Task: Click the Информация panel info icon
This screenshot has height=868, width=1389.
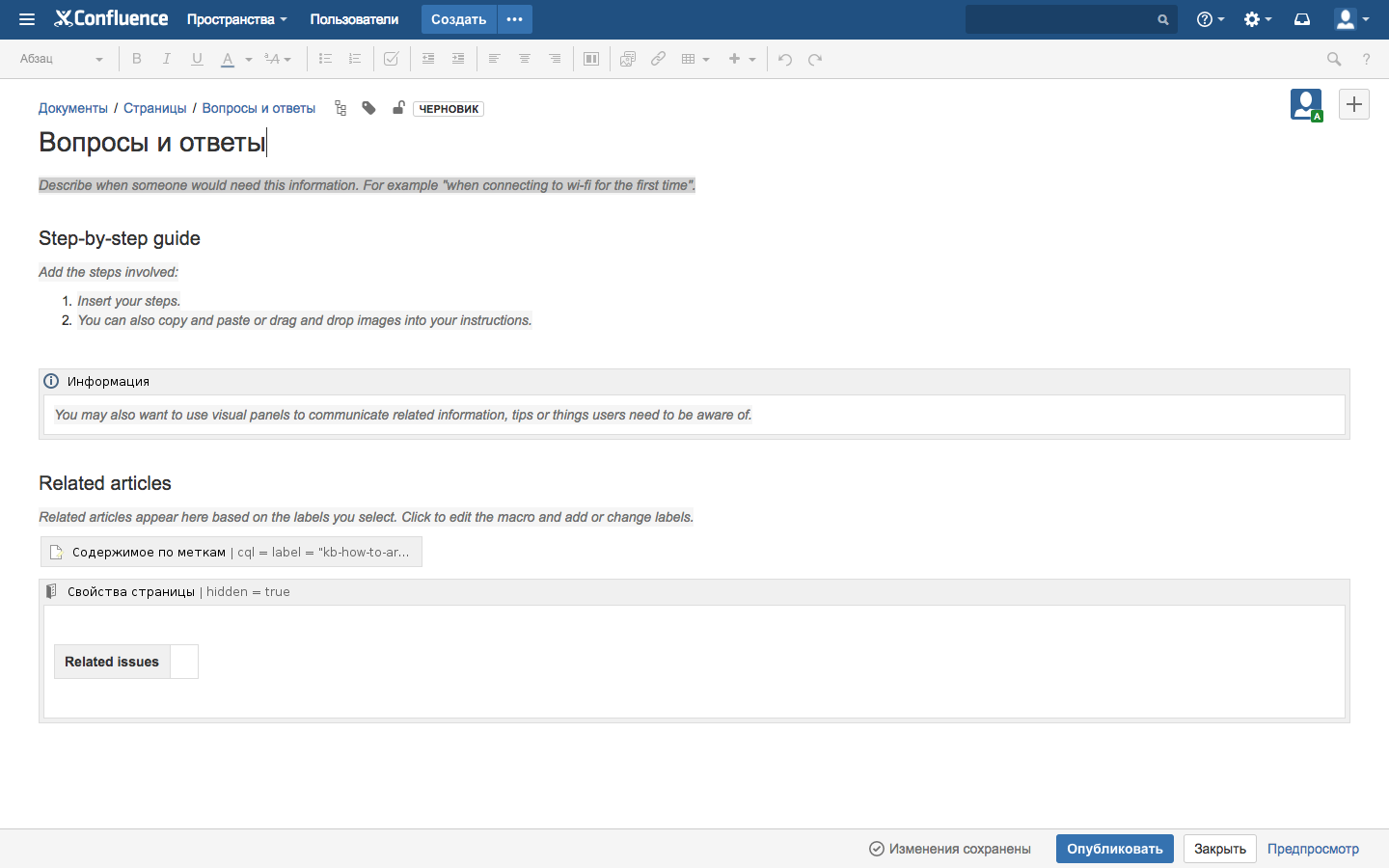Action: [51, 381]
